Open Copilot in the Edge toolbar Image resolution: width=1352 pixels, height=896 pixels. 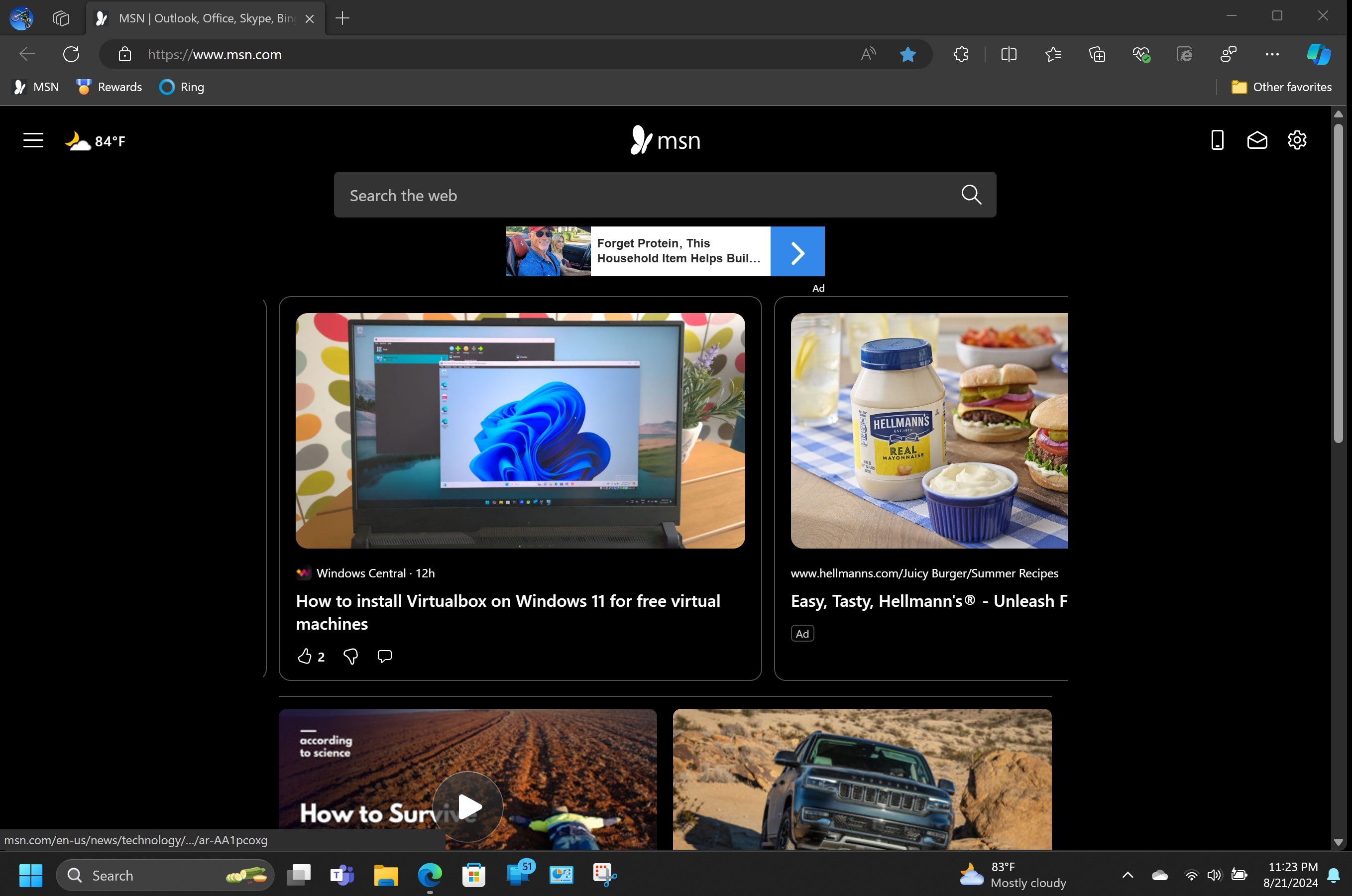pyautogui.click(x=1318, y=54)
